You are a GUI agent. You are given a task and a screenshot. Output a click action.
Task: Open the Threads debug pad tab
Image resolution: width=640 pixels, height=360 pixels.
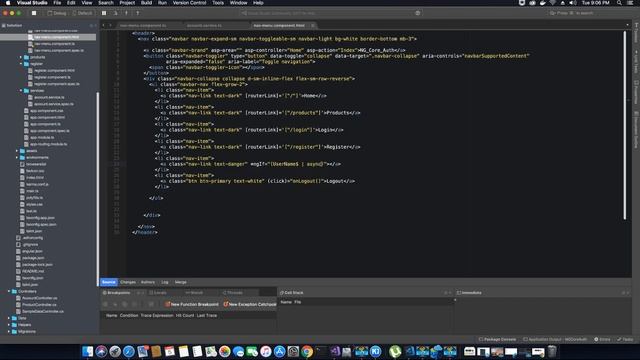click(x=233, y=293)
